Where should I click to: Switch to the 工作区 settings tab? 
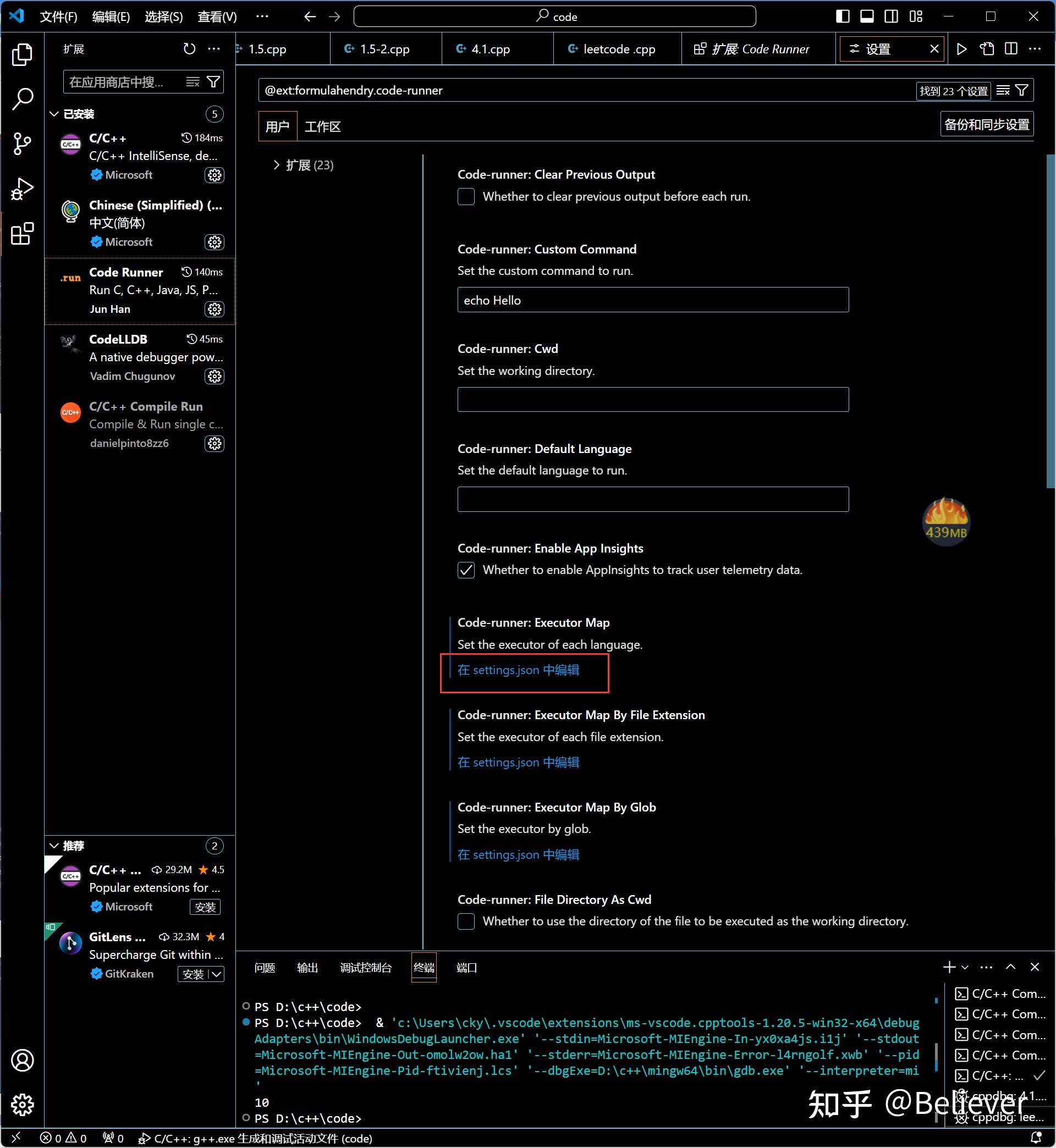tap(322, 127)
